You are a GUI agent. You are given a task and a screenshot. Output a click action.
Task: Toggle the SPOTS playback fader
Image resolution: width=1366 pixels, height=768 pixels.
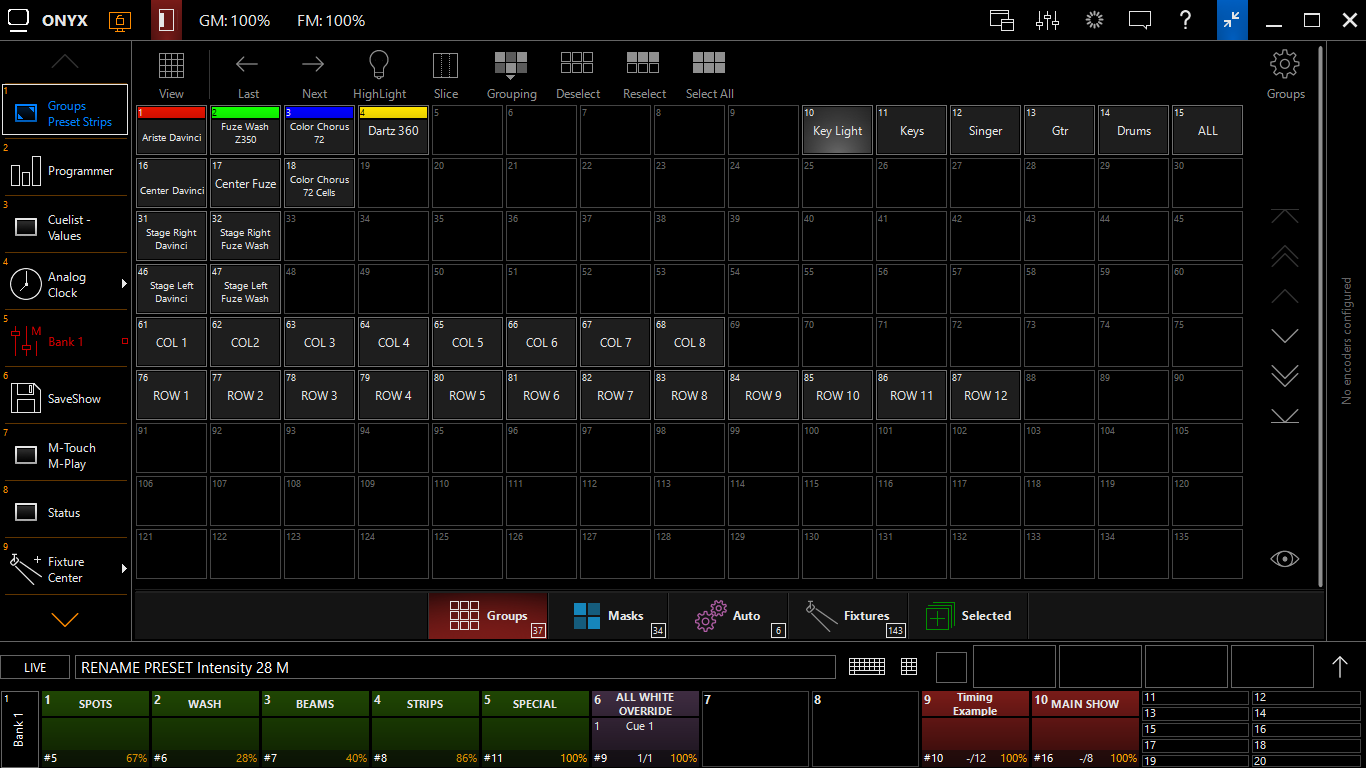pos(95,728)
